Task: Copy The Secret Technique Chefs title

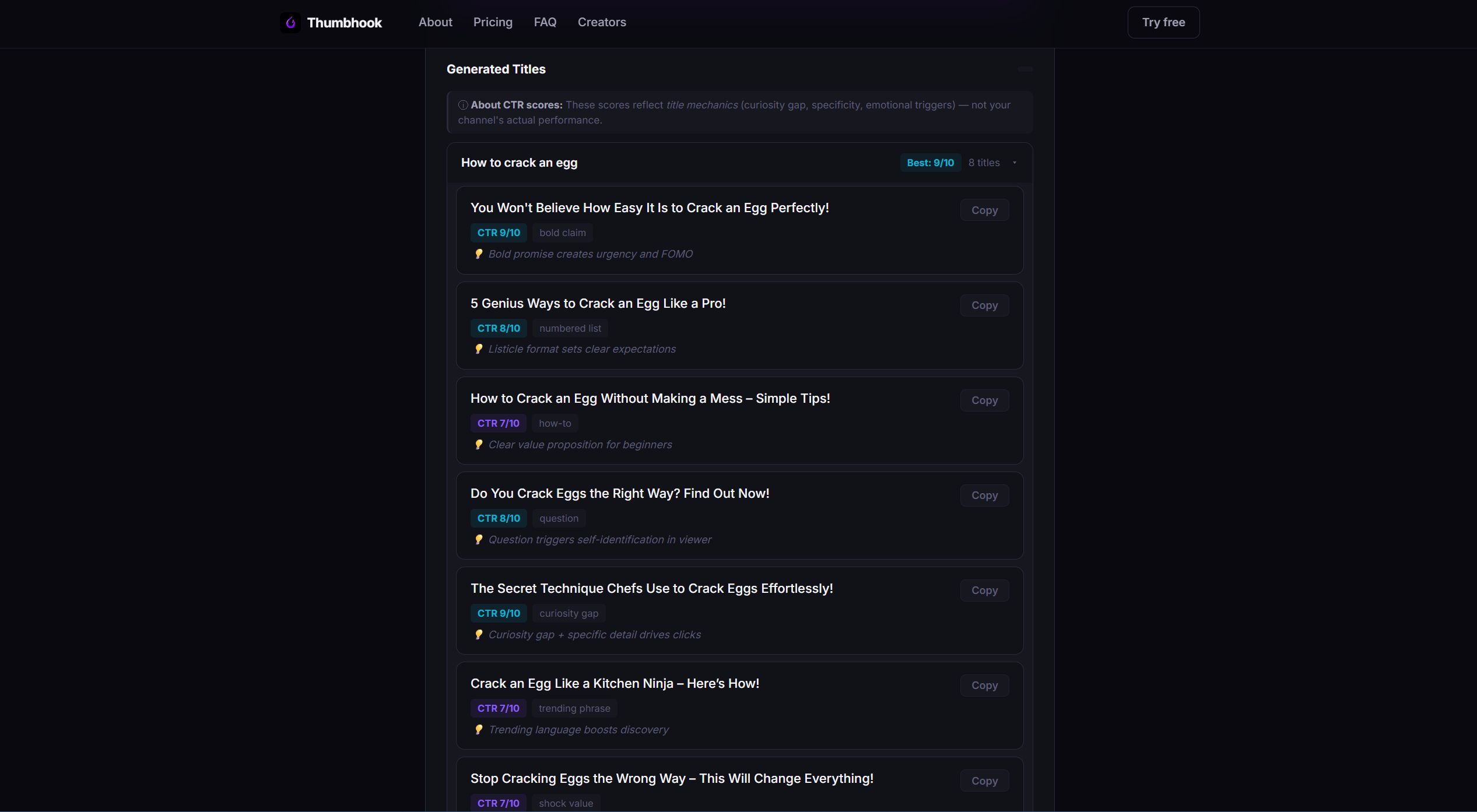Action: [984, 590]
